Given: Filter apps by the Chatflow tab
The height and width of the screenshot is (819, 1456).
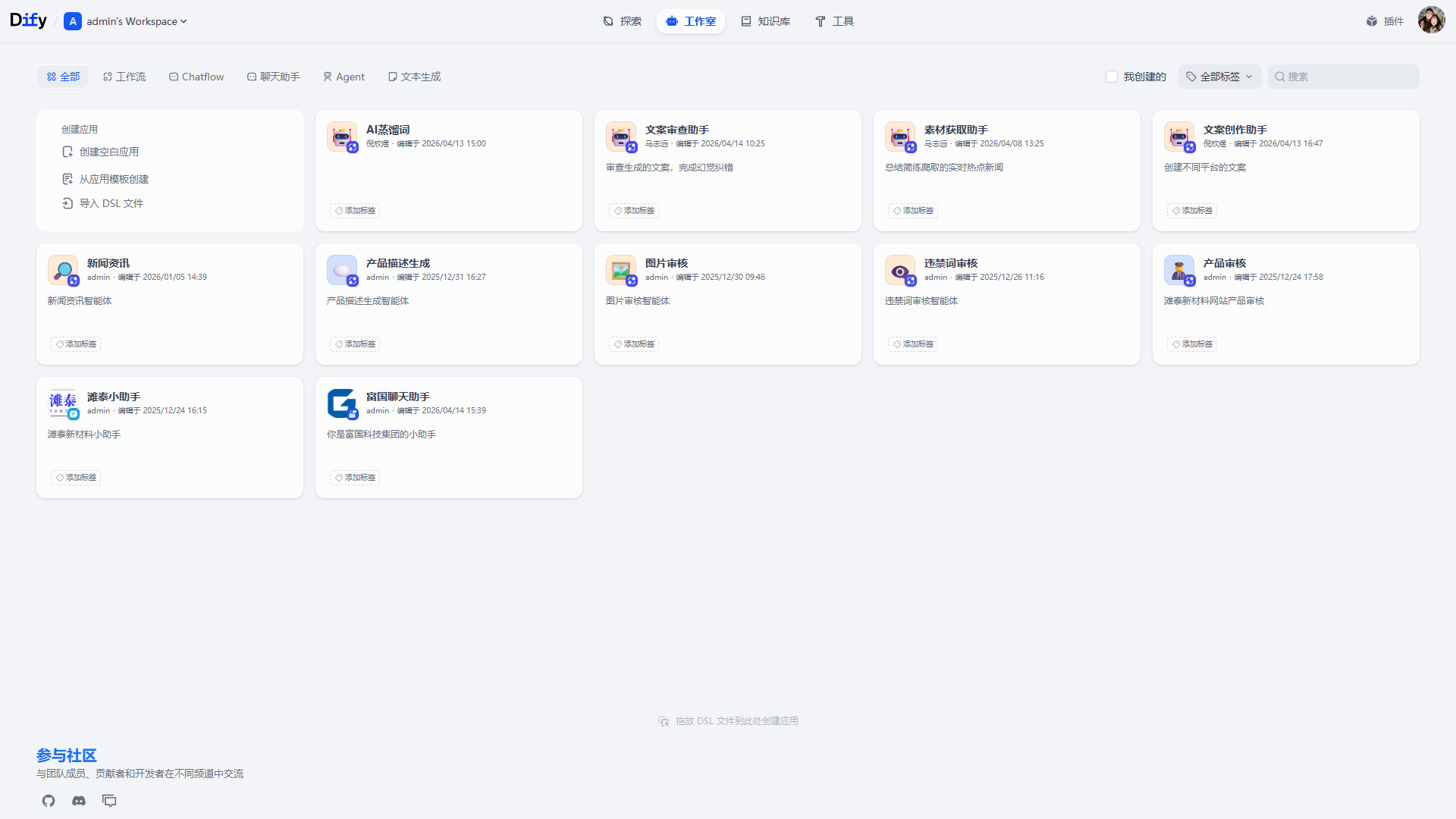Looking at the screenshot, I should 196,77.
